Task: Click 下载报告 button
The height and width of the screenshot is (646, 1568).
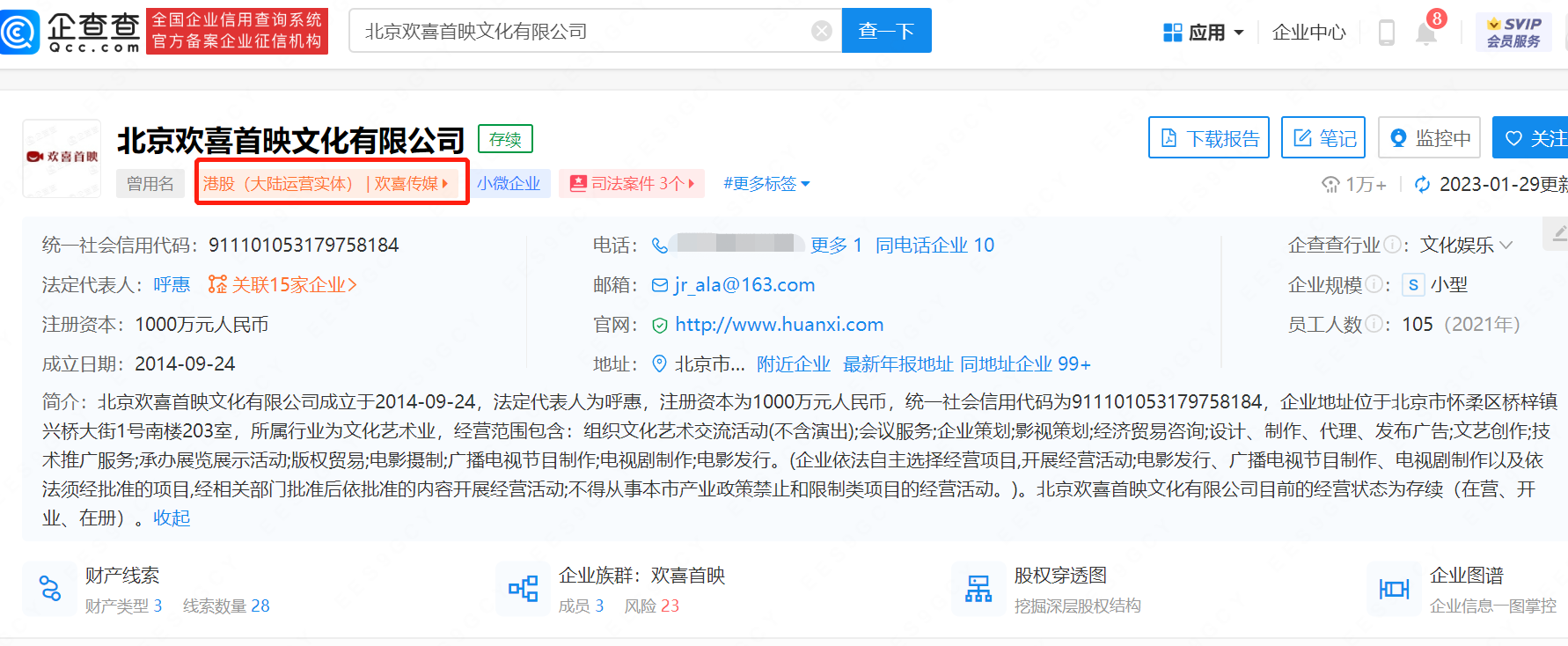Action: [x=1208, y=138]
